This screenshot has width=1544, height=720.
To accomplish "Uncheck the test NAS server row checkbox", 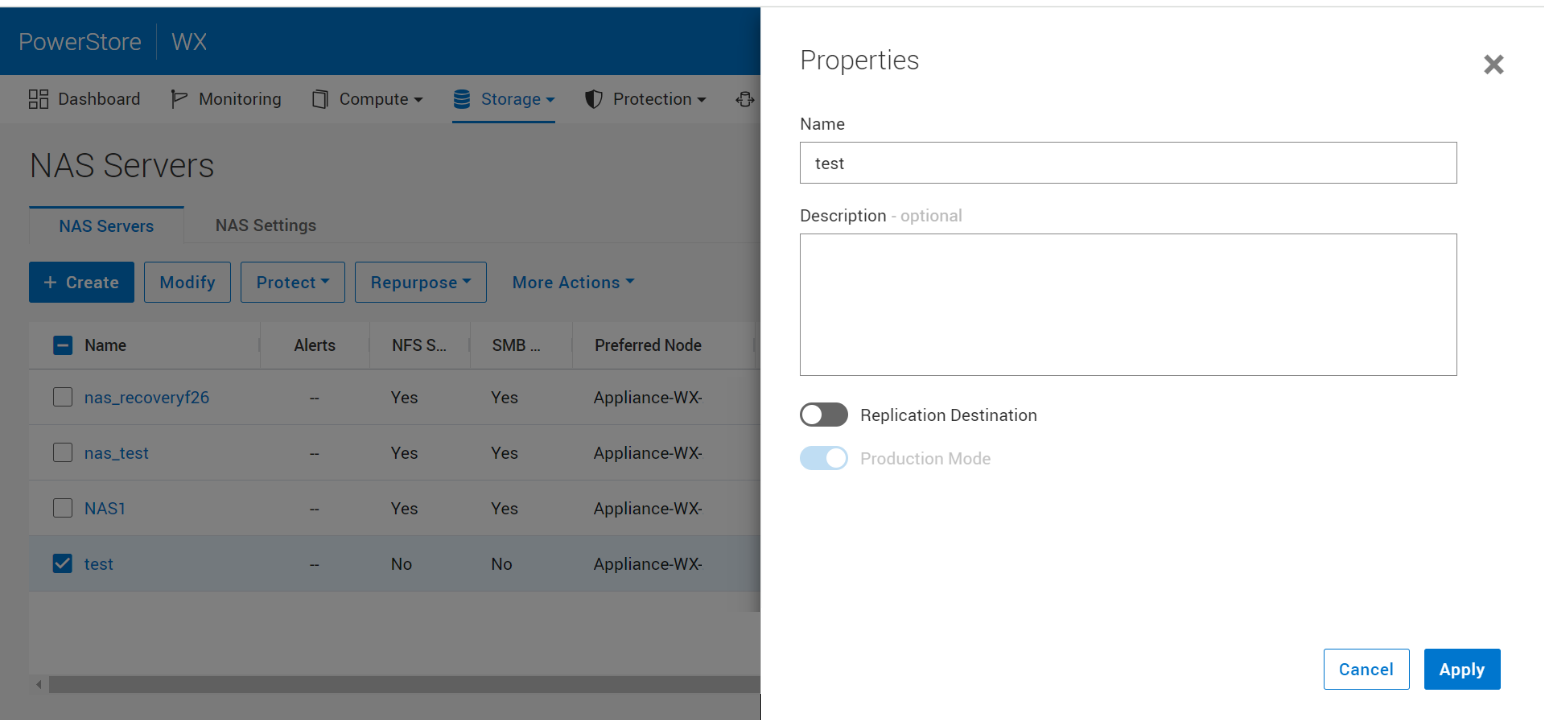I will (62, 563).
